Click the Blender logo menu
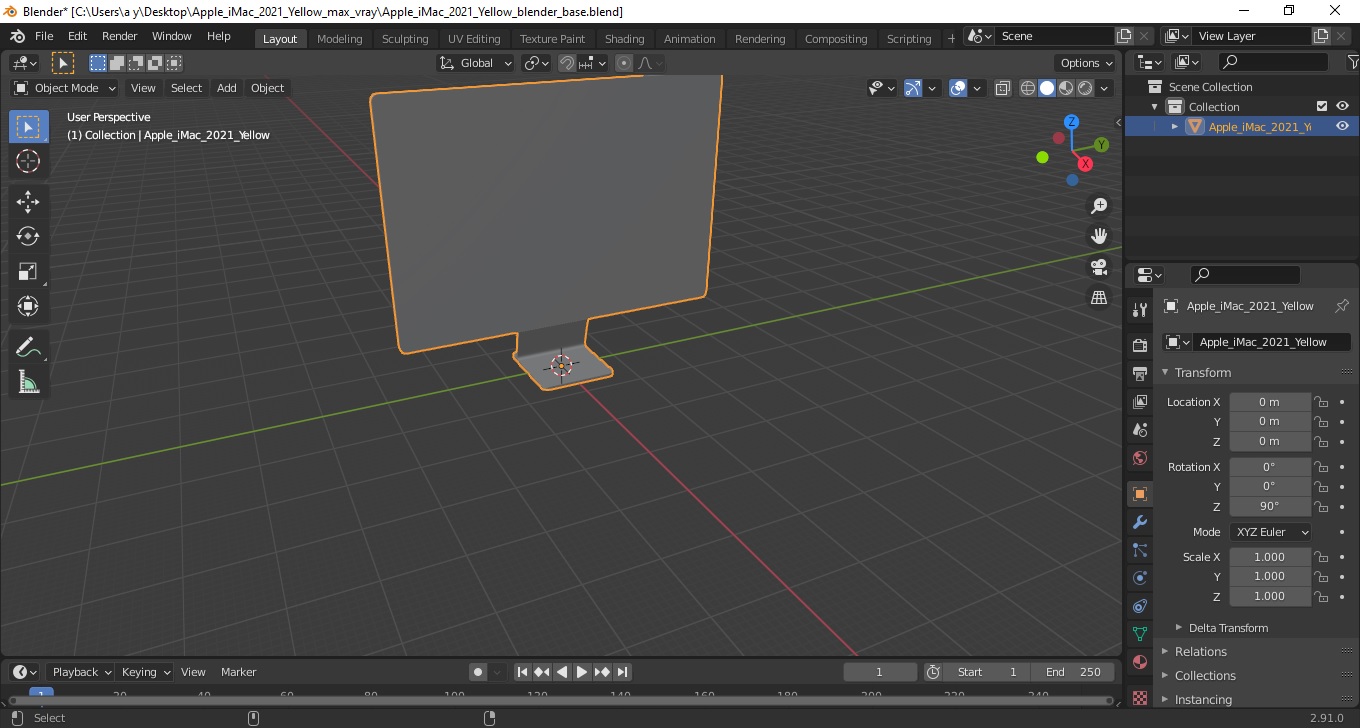 17,36
